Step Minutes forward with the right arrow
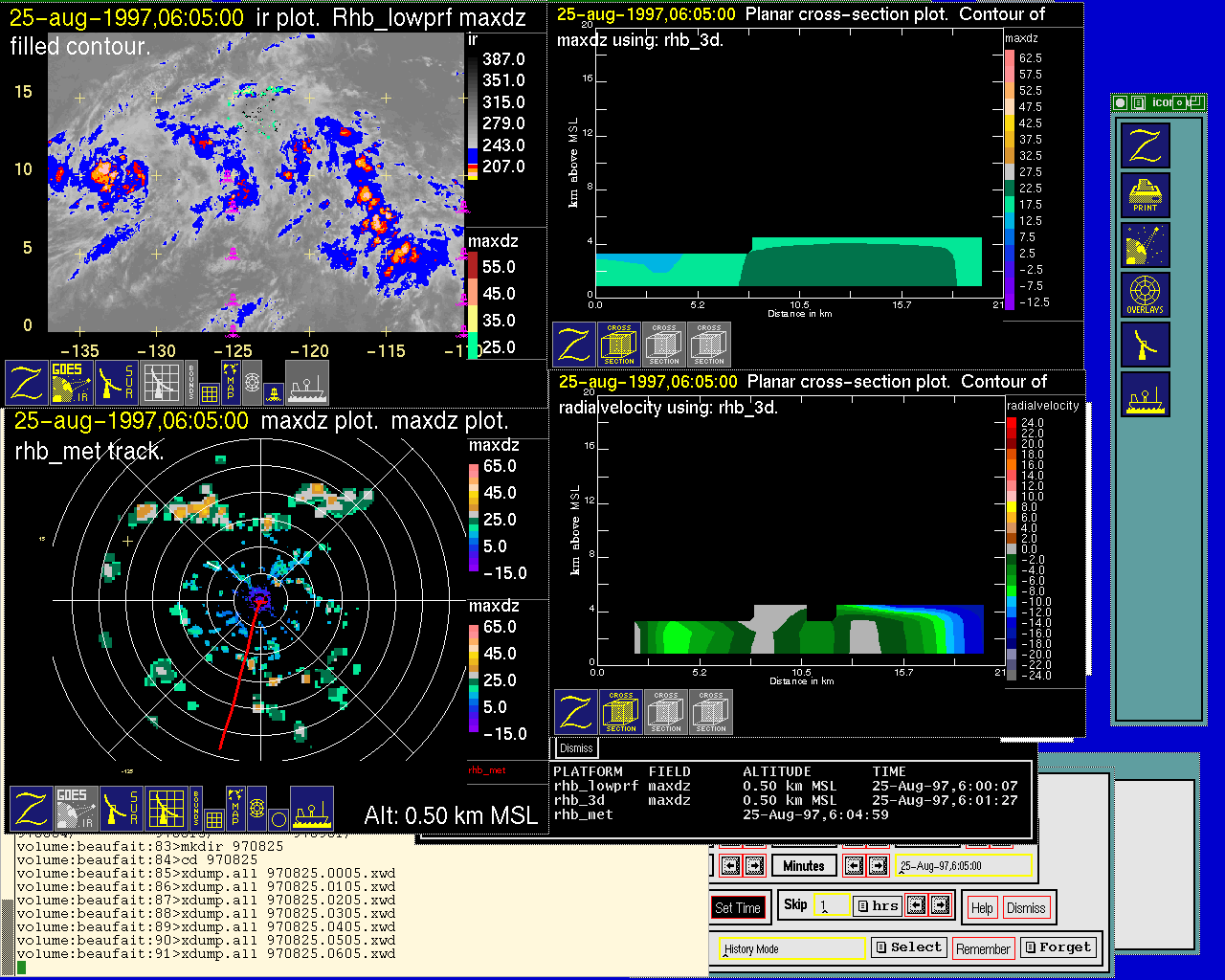Screen dimensions: 1225x980 point(878,866)
